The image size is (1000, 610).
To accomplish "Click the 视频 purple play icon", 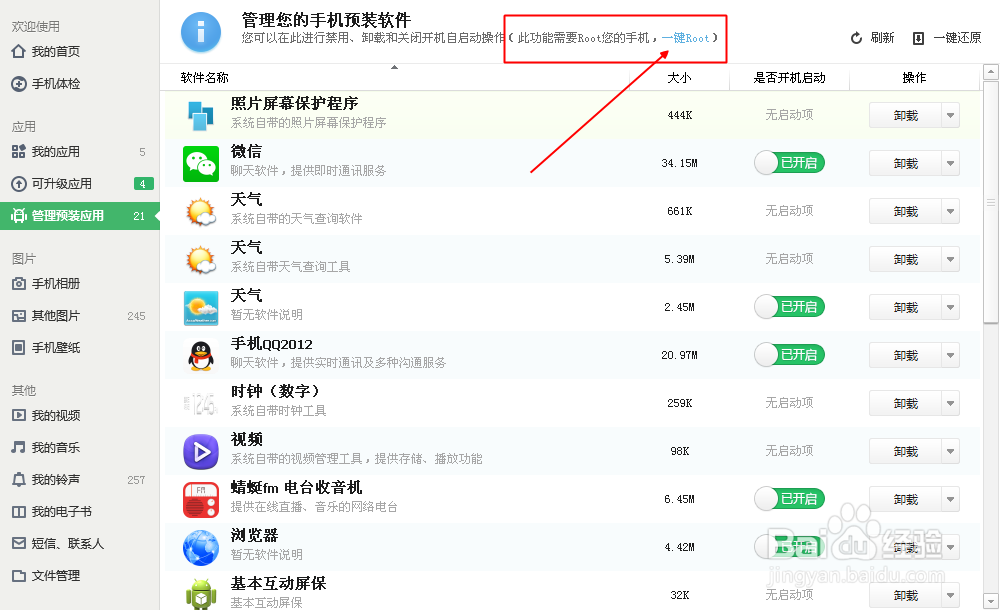I will pos(201,452).
